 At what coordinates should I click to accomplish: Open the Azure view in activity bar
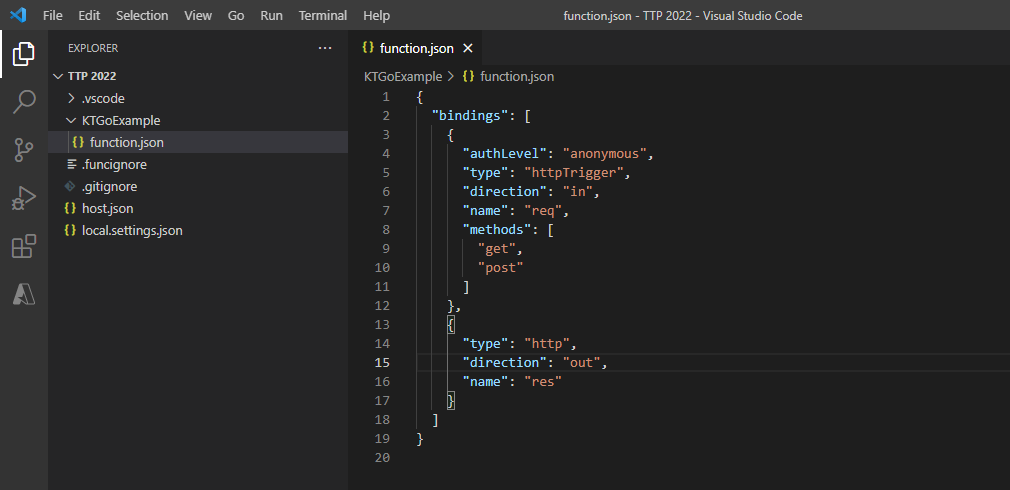click(x=24, y=295)
